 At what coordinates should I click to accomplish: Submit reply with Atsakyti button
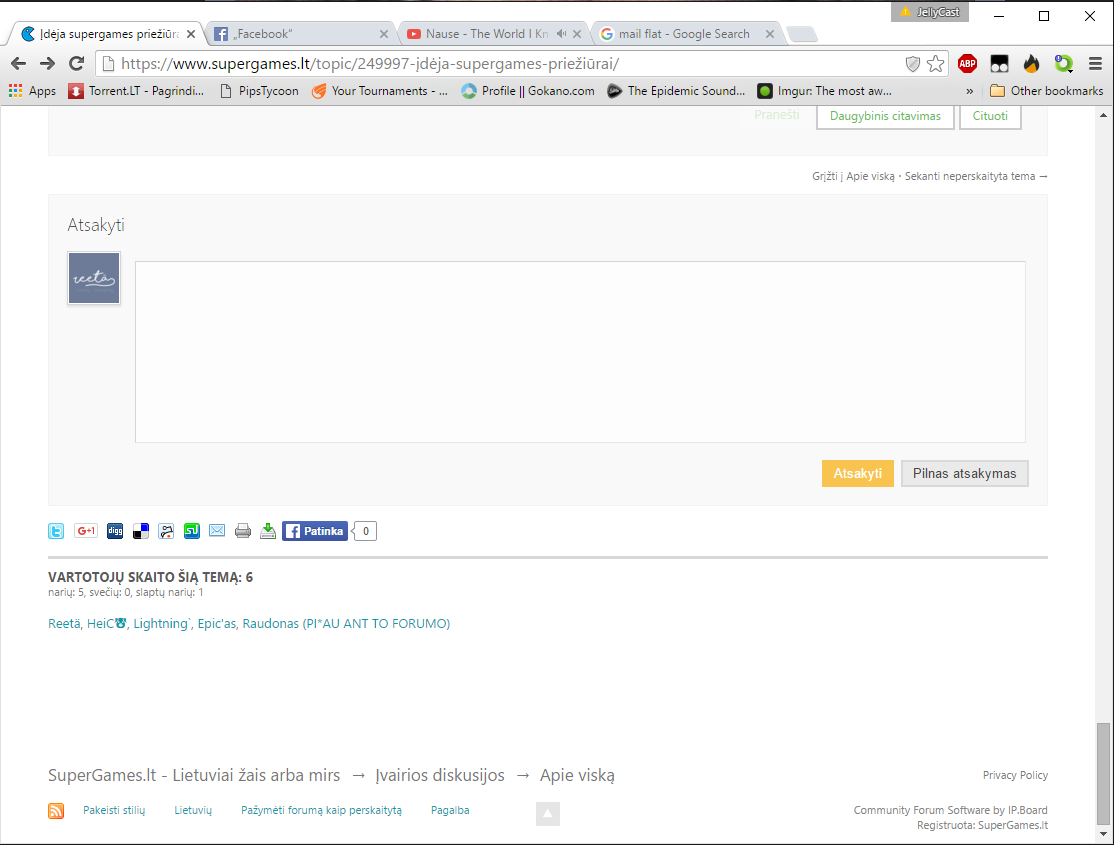tap(858, 473)
